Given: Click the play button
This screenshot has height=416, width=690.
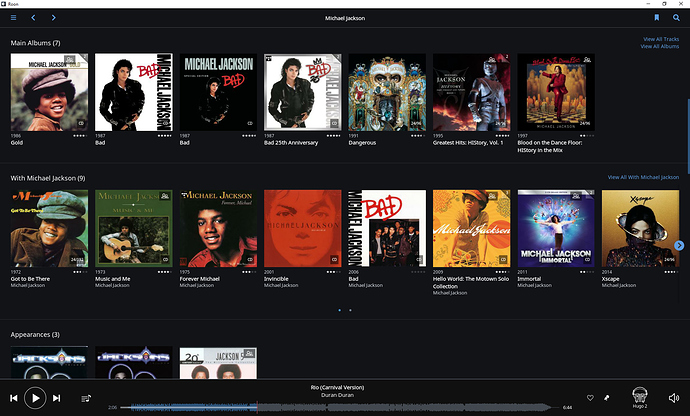Looking at the screenshot, I should [x=35, y=398].
